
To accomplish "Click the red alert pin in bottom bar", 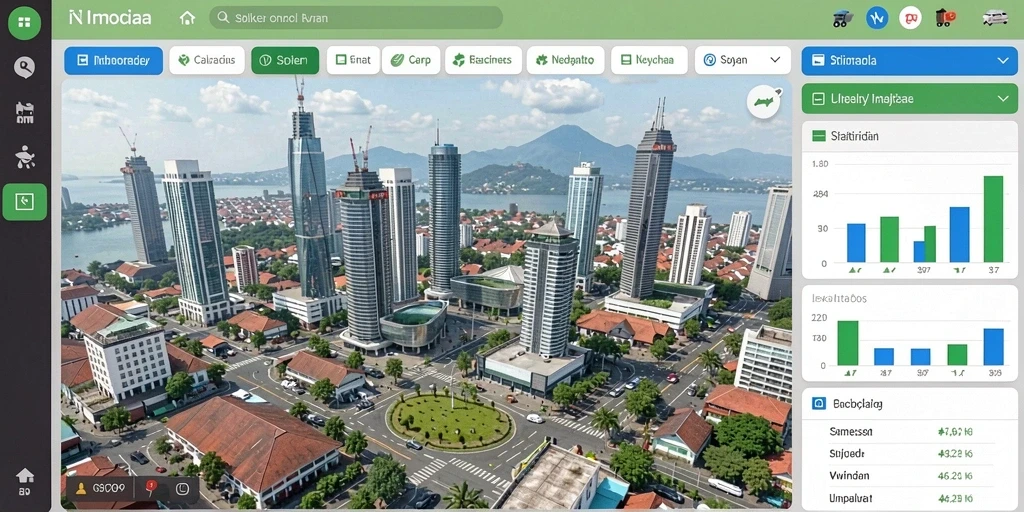I will click(151, 487).
